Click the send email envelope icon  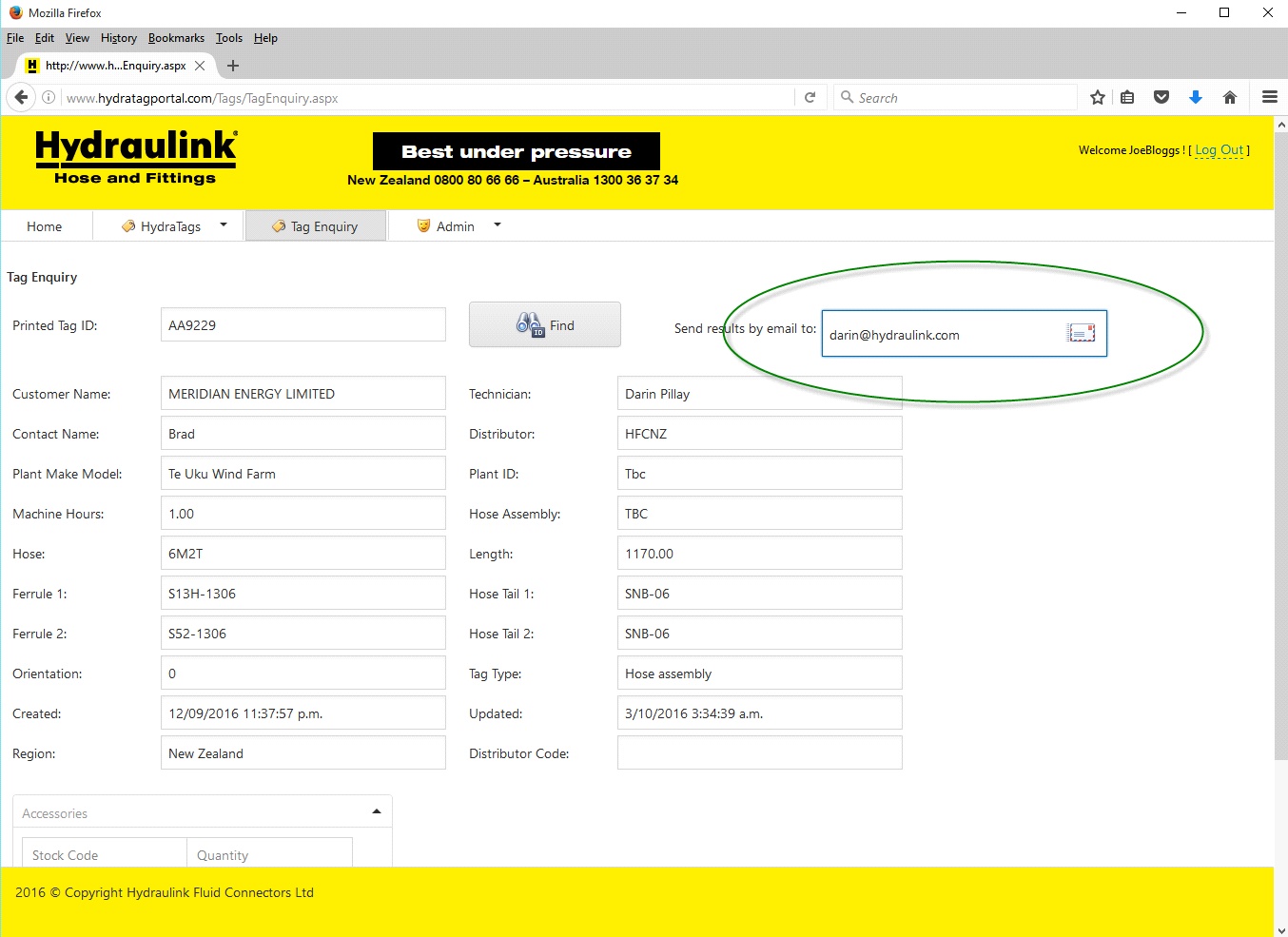coord(1081,333)
